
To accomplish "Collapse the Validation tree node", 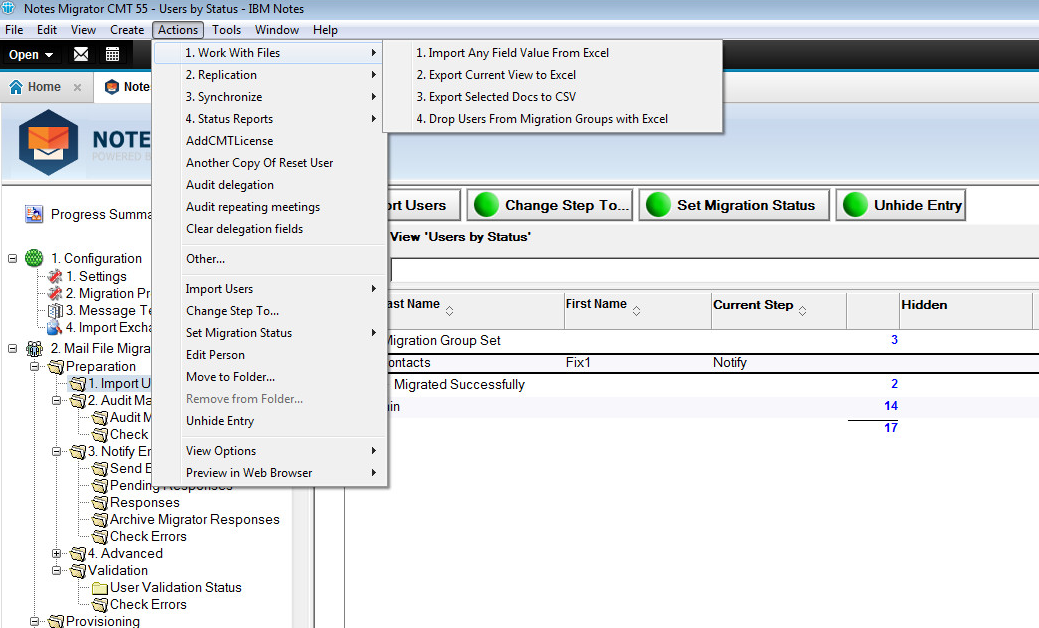I will pyautogui.click(x=56, y=570).
